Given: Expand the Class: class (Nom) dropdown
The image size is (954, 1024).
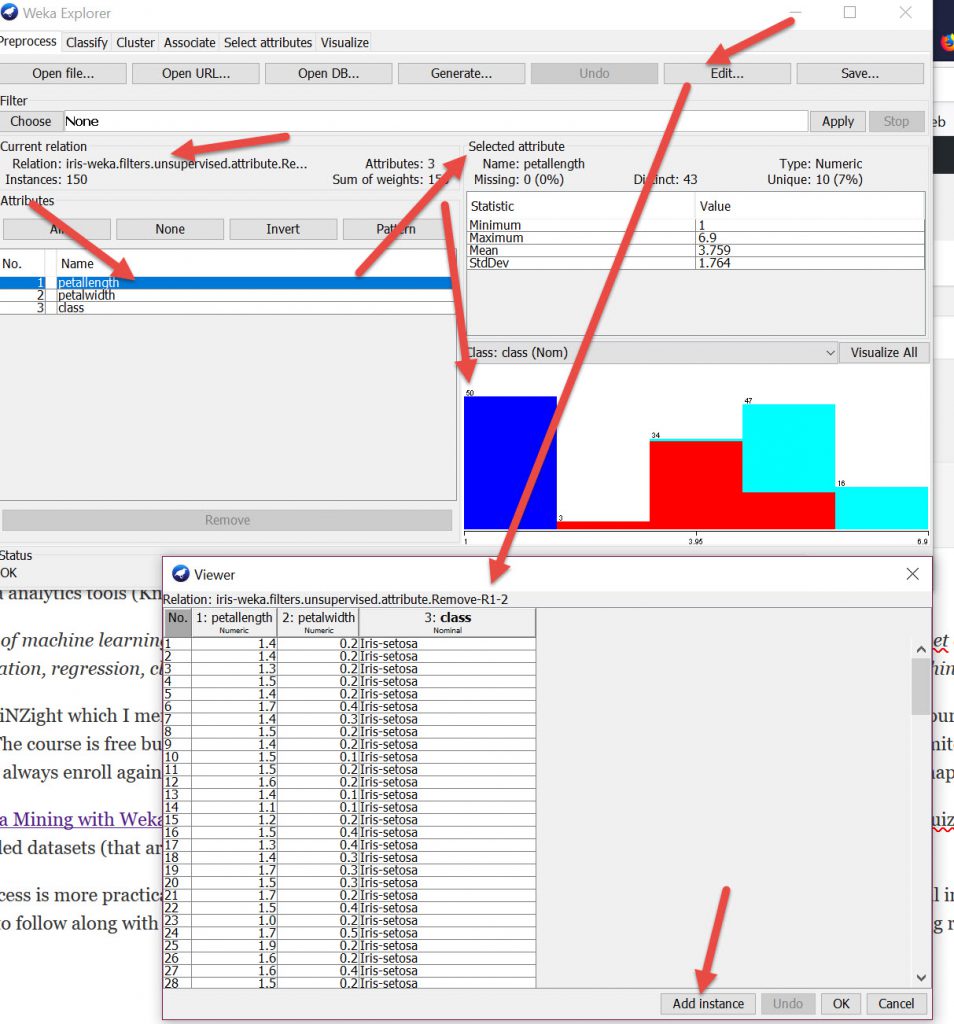Looking at the screenshot, I should (651, 352).
